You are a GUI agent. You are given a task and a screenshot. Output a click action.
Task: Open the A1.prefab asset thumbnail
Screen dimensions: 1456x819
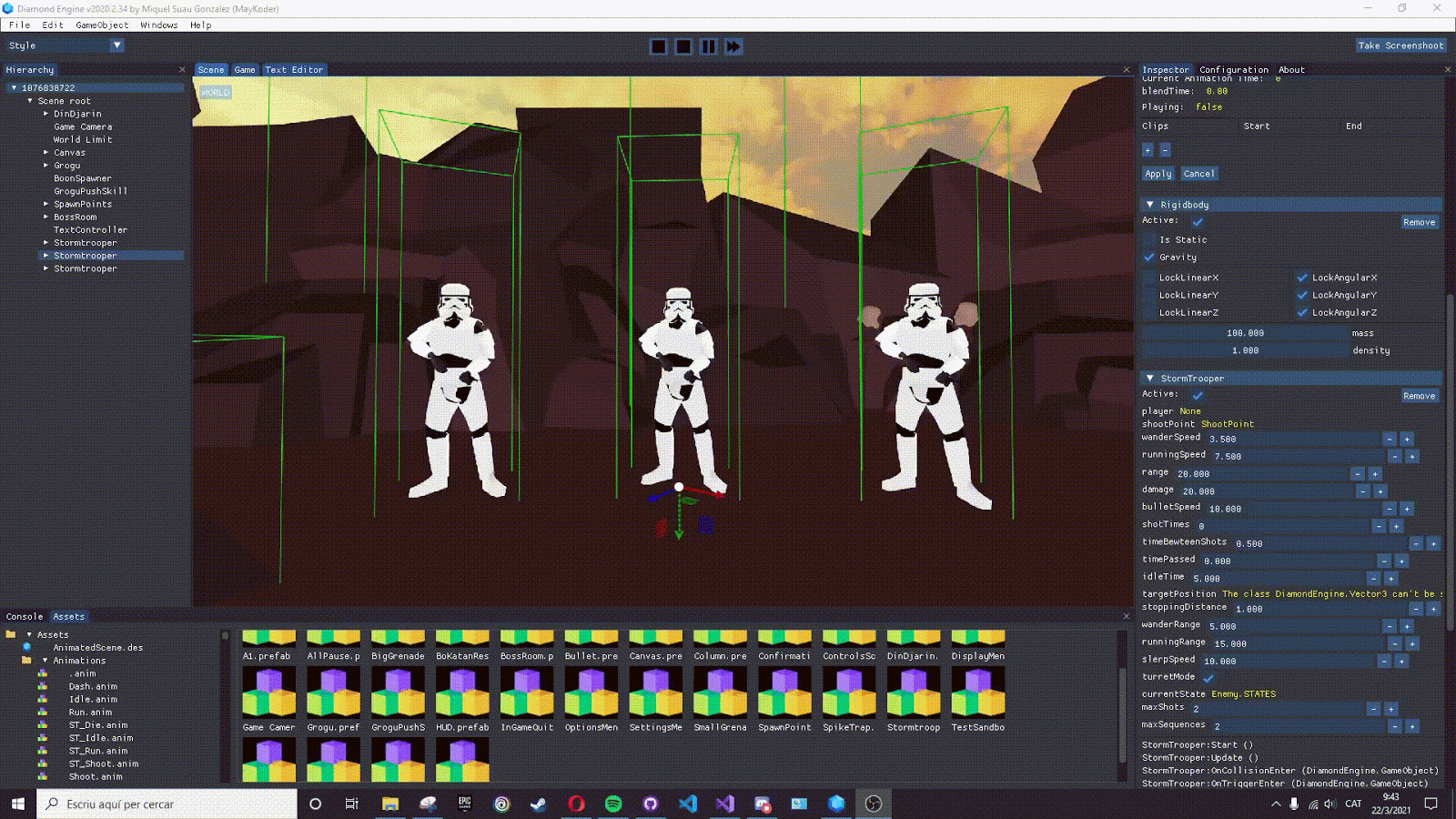(268, 640)
